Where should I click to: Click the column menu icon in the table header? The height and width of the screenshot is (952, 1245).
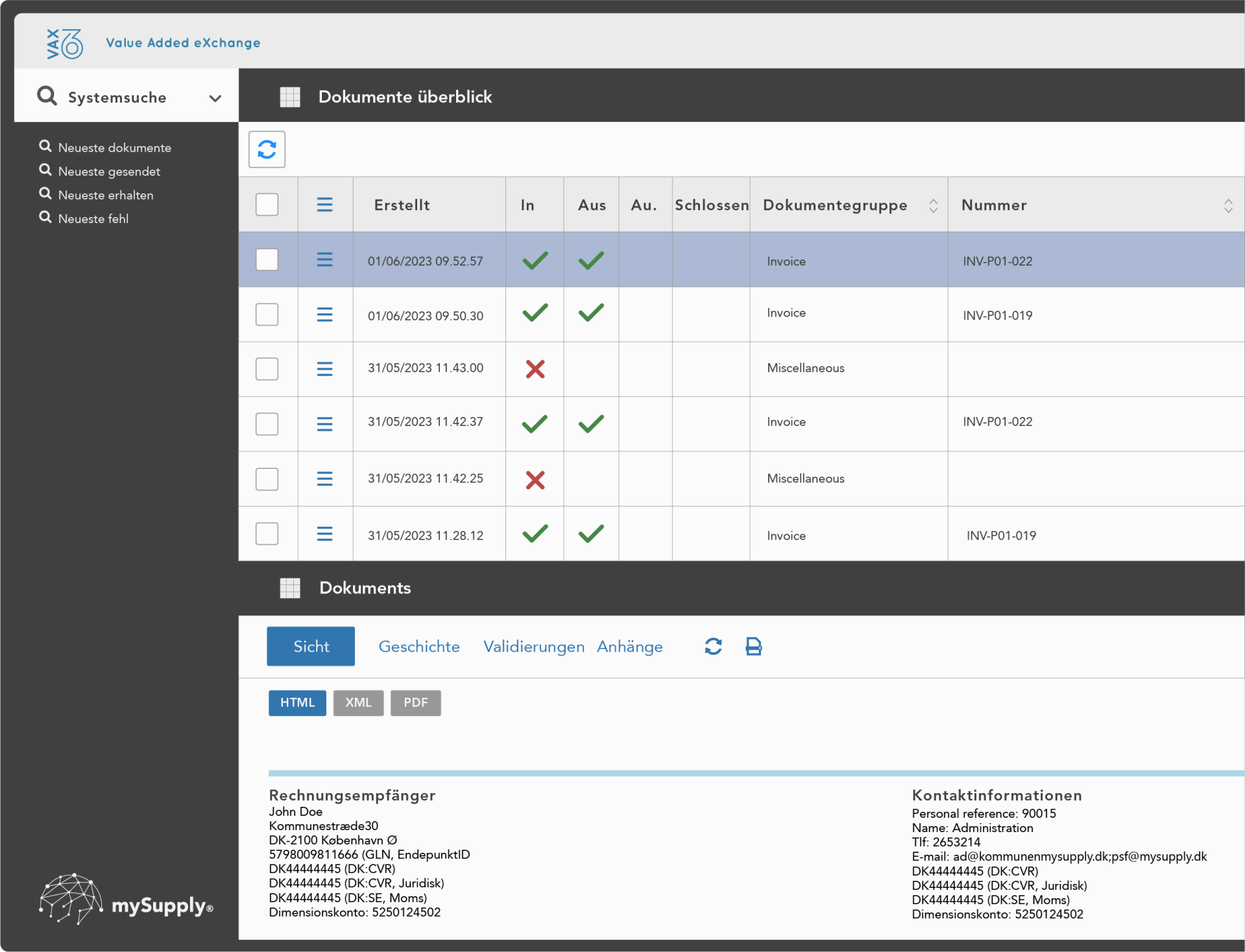(x=324, y=205)
